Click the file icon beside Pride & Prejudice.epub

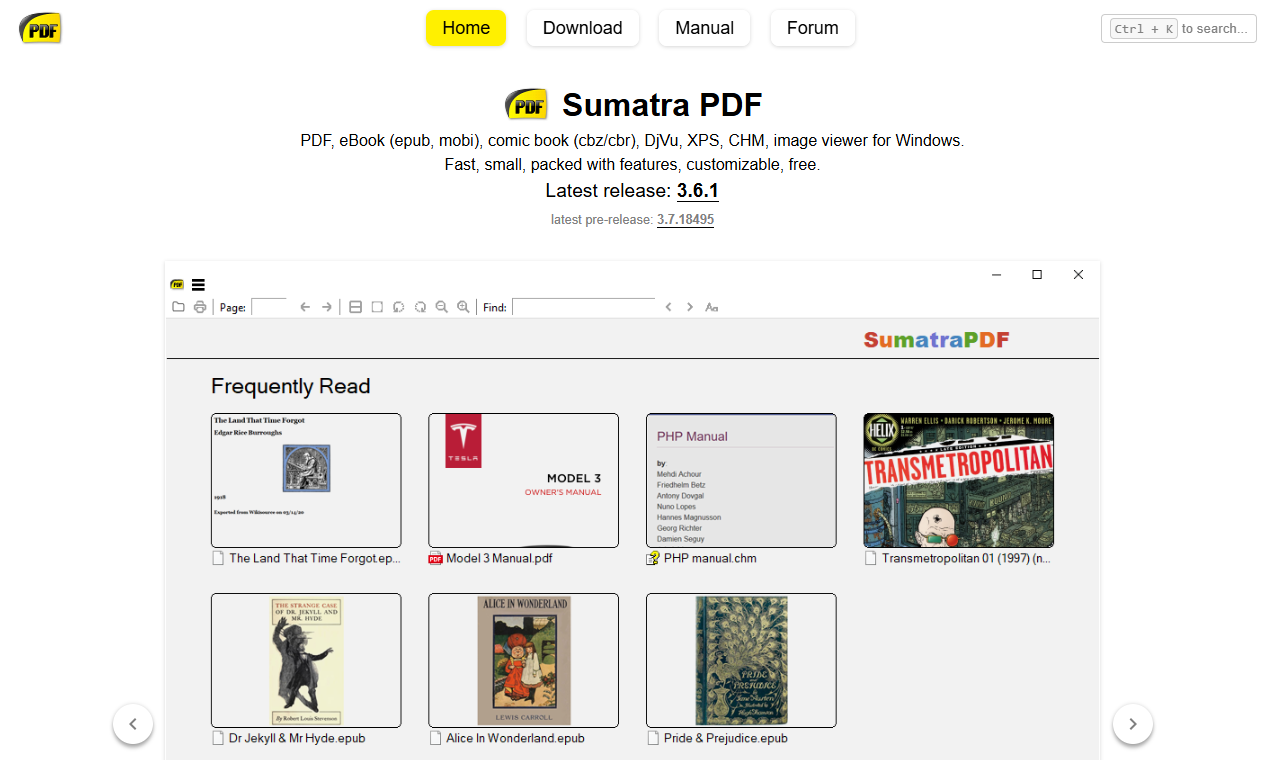[x=653, y=738]
